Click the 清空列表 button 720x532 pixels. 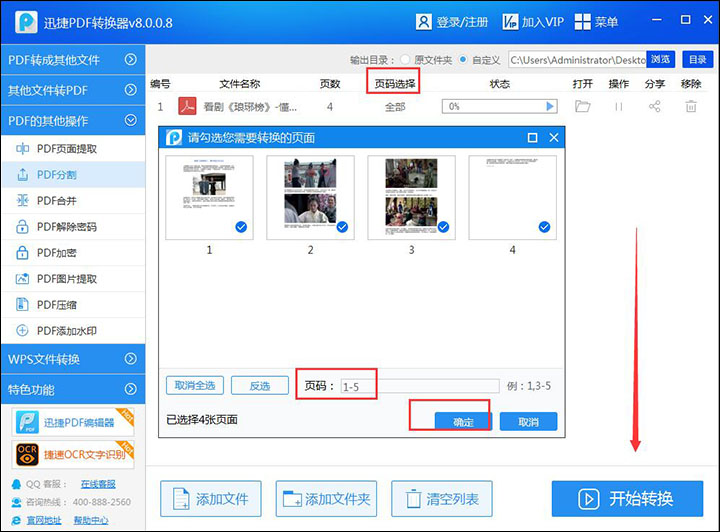(x=442, y=498)
